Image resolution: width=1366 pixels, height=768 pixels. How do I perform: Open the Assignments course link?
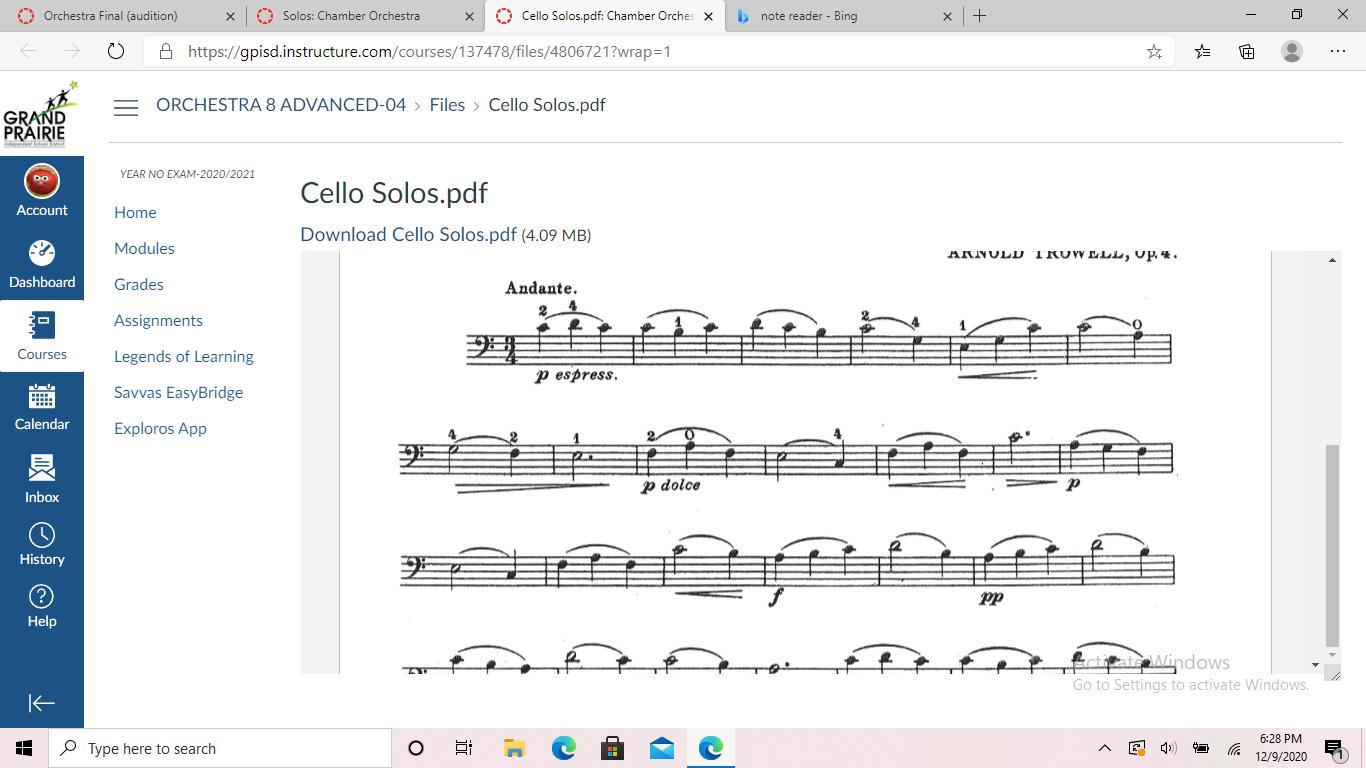(158, 320)
